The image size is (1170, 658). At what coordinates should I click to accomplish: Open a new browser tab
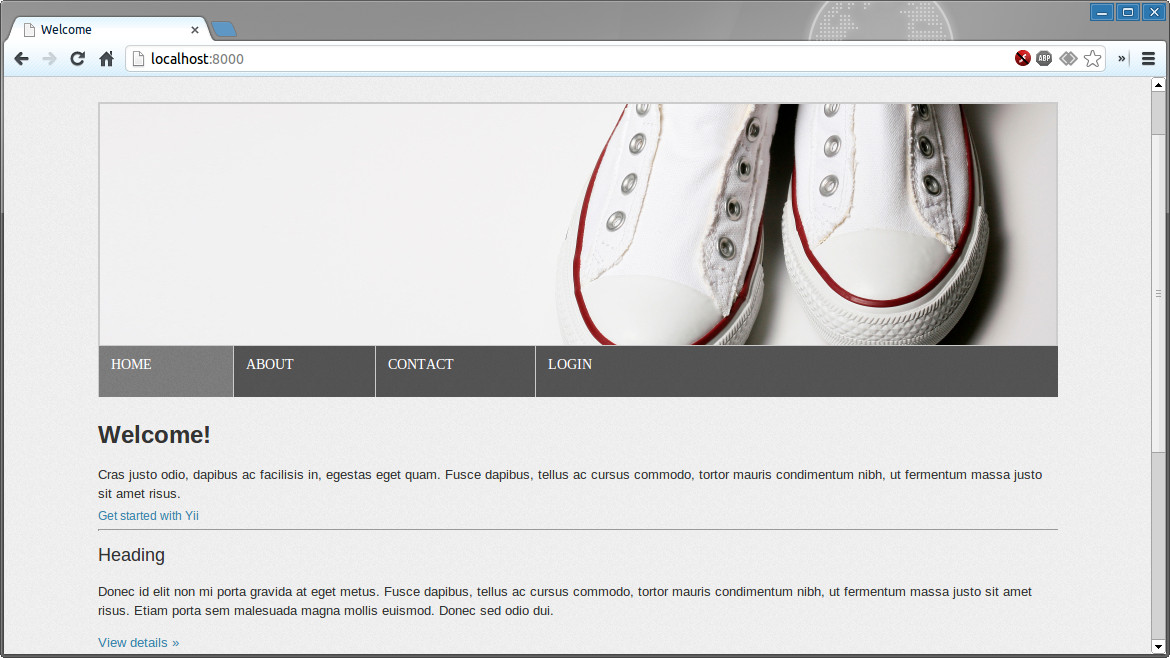[x=224, y=29]
